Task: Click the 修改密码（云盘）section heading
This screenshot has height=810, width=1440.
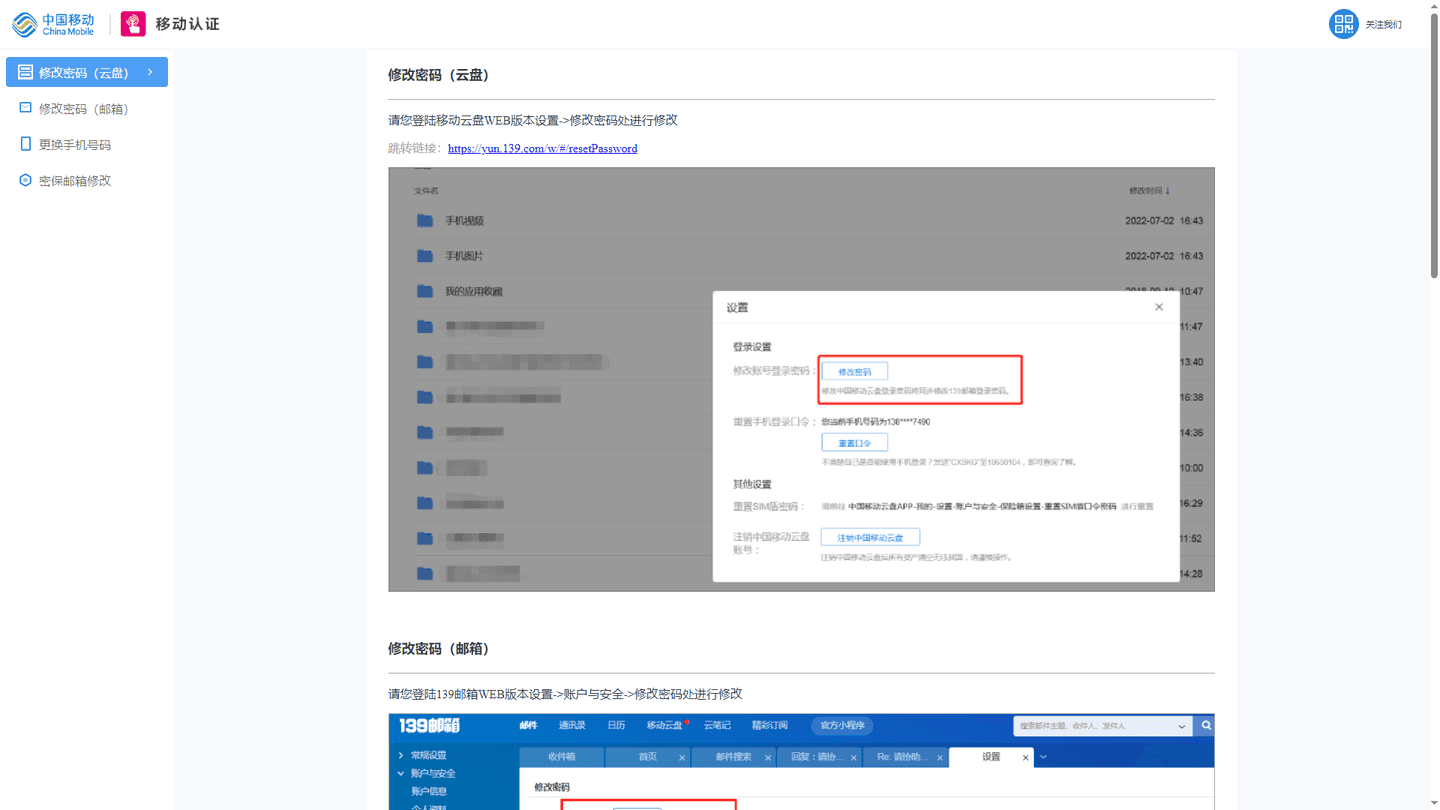Action: (x=438, y=75)
